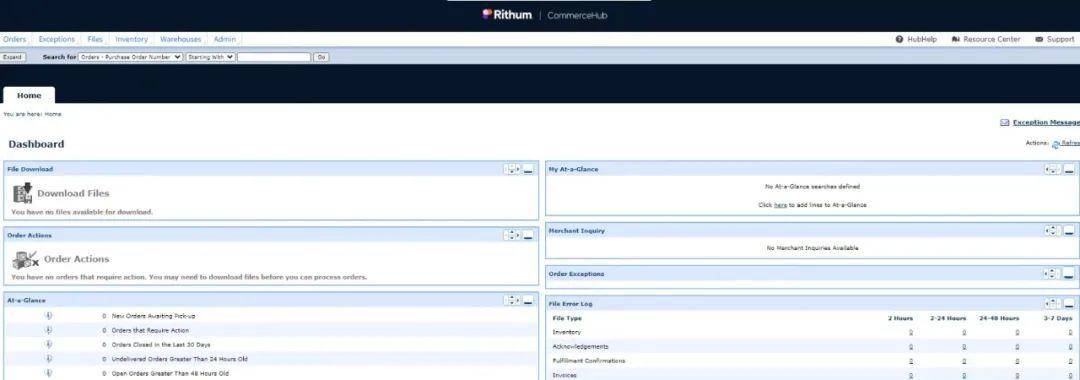Minimize the File Error Log panel
The height and width of the screenshot is (380, 1080).
click(1069, 304)
